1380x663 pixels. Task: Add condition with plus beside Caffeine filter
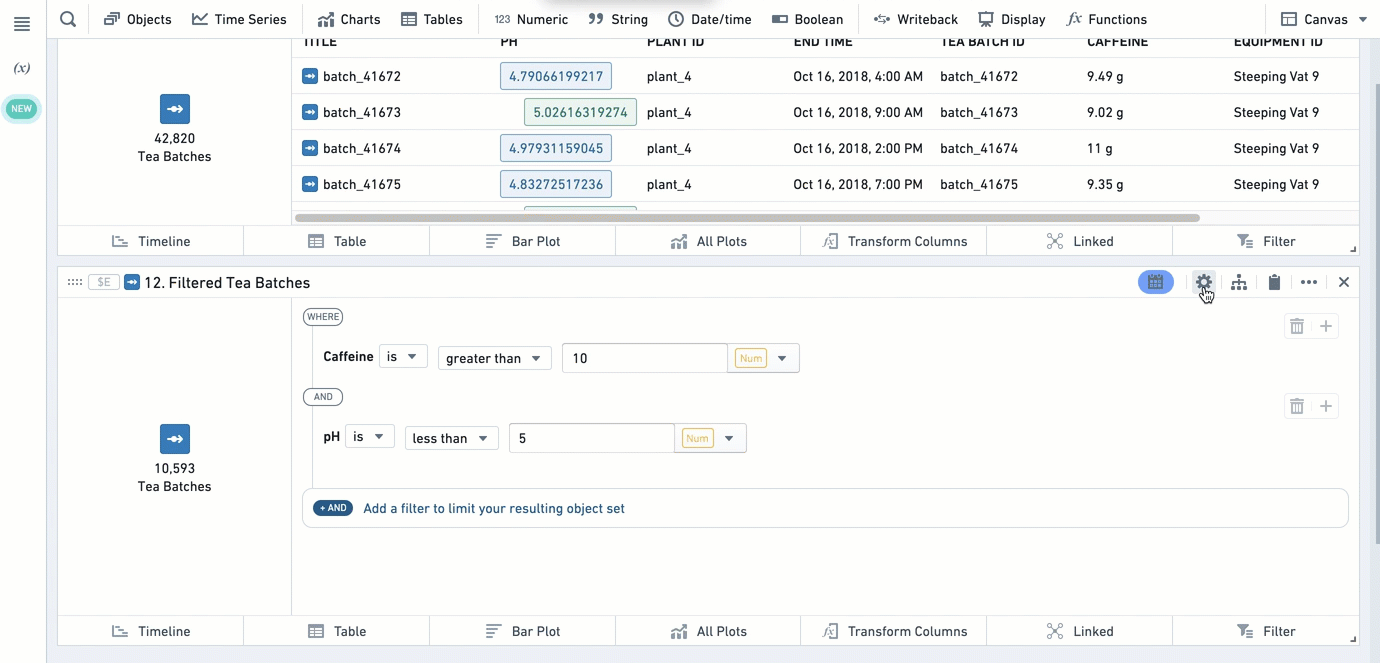1326,326
